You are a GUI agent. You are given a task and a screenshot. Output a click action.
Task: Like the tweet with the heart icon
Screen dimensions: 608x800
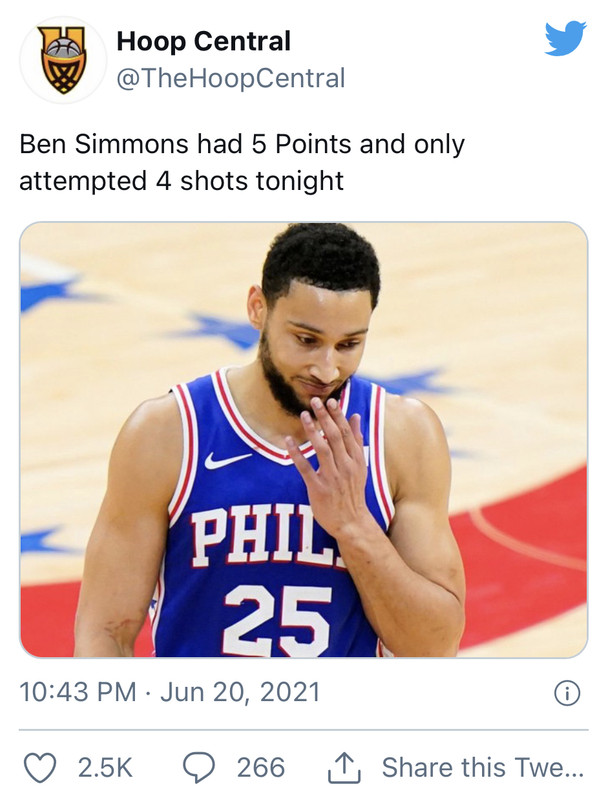pyautogui.click(x=40, y=767)
